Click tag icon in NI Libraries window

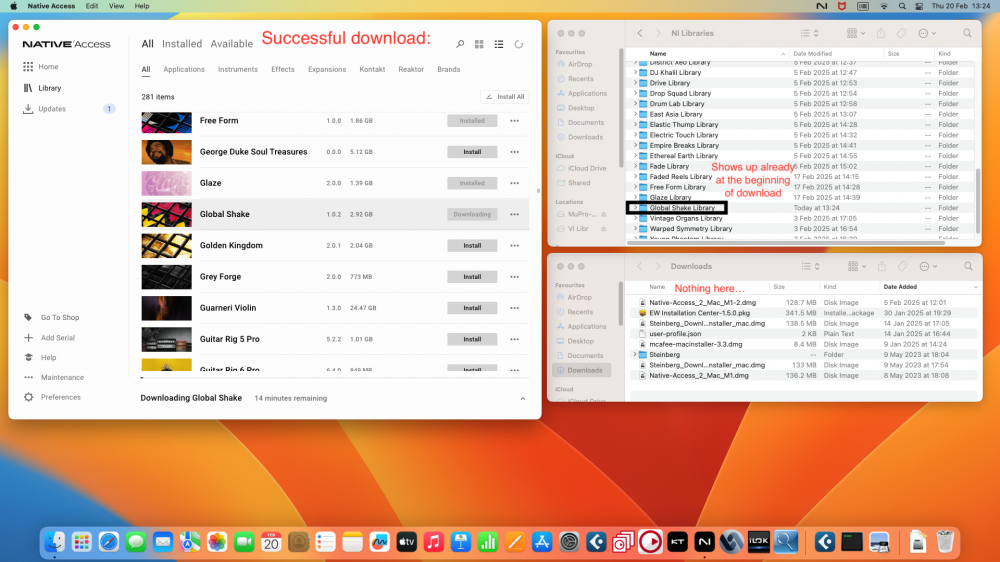pyautogui.click(x=901, y=33)
